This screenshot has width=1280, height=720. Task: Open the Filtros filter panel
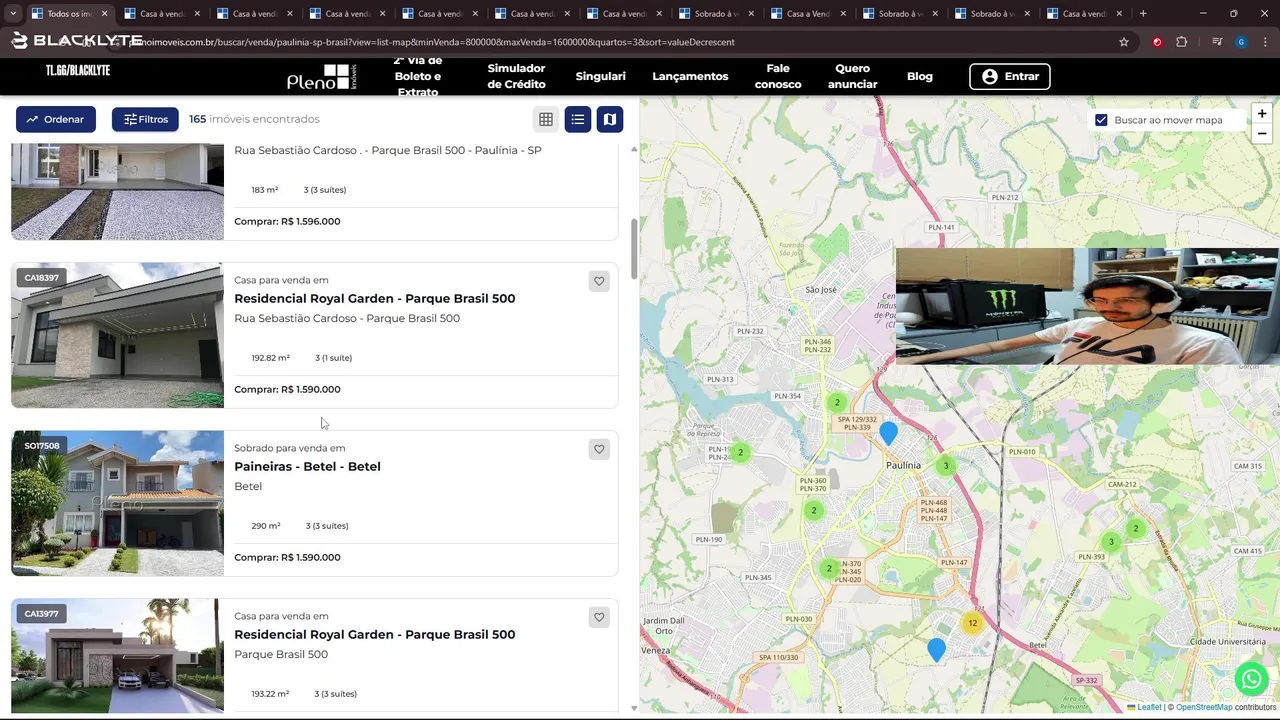pos(146,119)
